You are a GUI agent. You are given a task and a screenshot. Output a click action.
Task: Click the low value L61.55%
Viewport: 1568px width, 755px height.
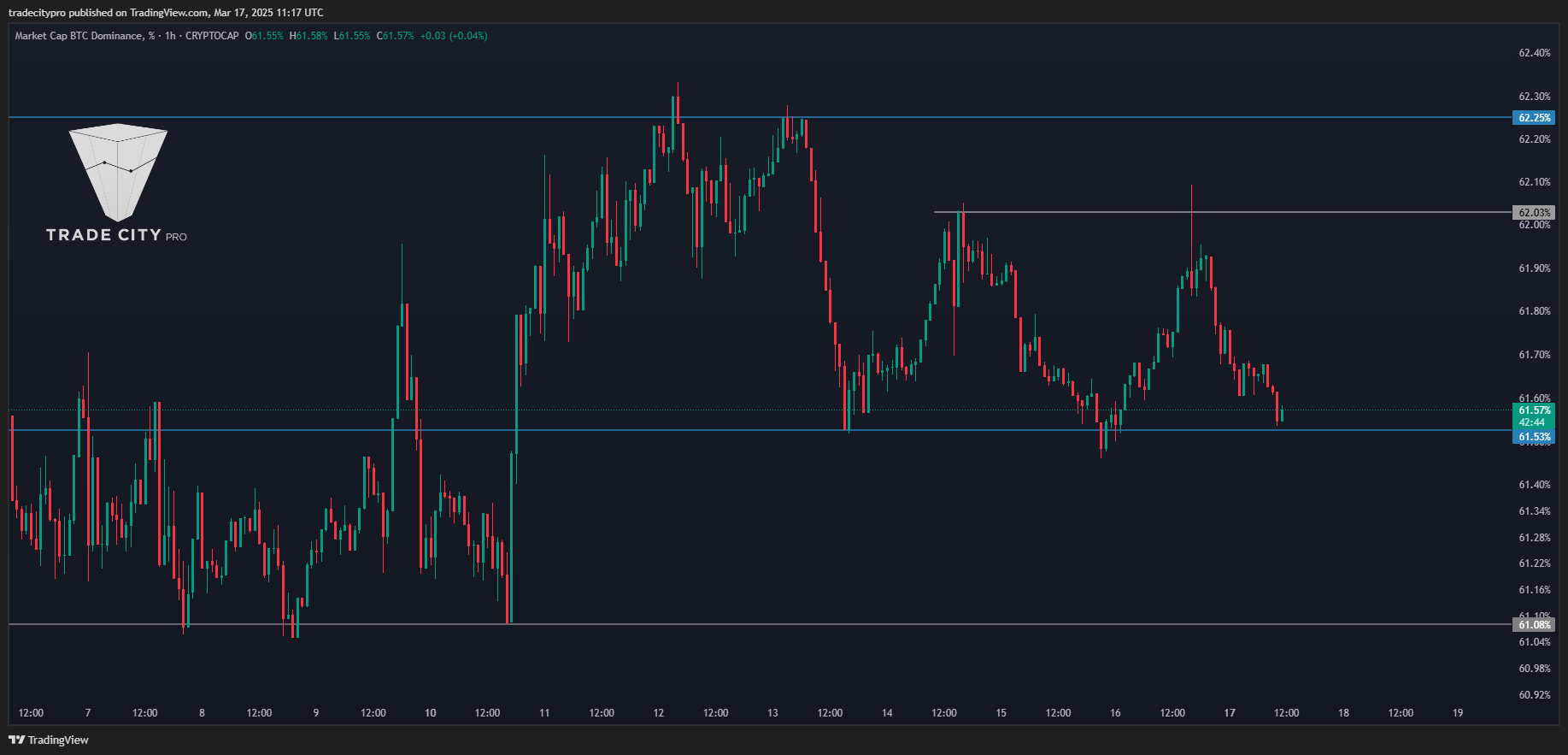tap(352, 36)
